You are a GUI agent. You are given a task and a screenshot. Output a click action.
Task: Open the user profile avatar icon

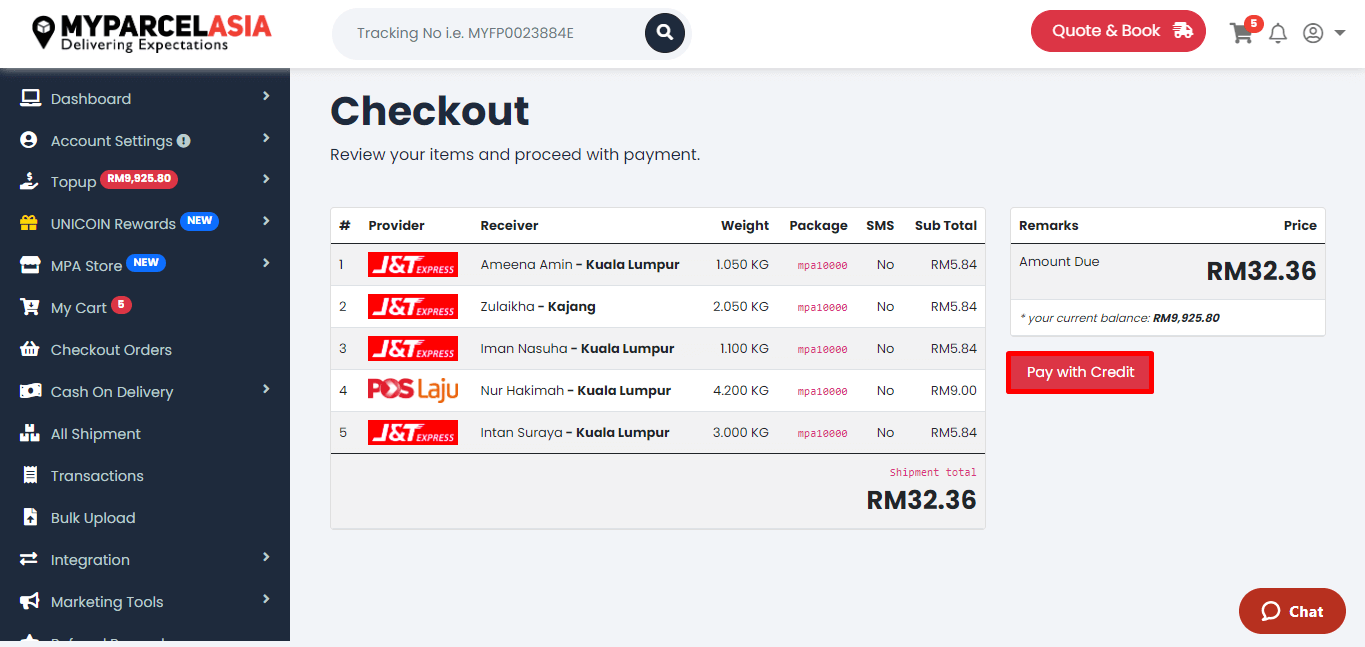pyautogui.click(x=1313, y=33)
